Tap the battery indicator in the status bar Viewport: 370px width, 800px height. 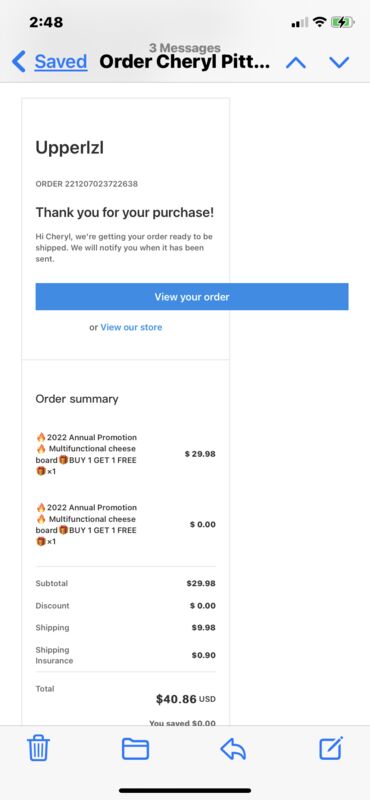(x=342, y=22)
